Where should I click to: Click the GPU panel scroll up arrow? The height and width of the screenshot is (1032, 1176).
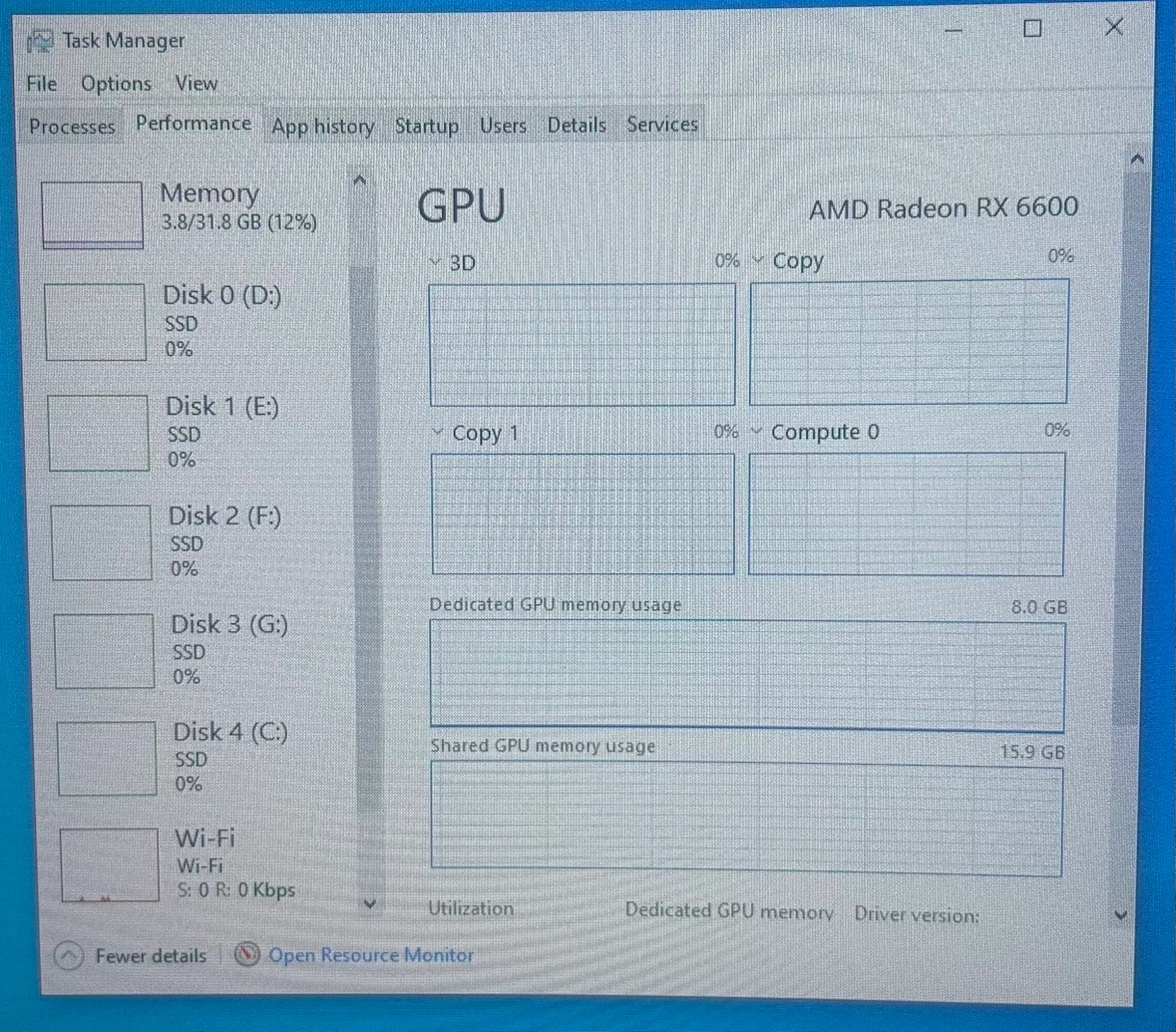click(x=1137, y=159)
